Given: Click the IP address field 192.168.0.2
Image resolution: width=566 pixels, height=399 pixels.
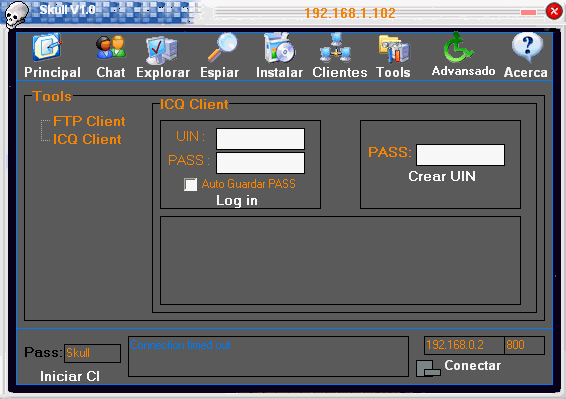Looking at the screenshot, I should coord(464,345).
